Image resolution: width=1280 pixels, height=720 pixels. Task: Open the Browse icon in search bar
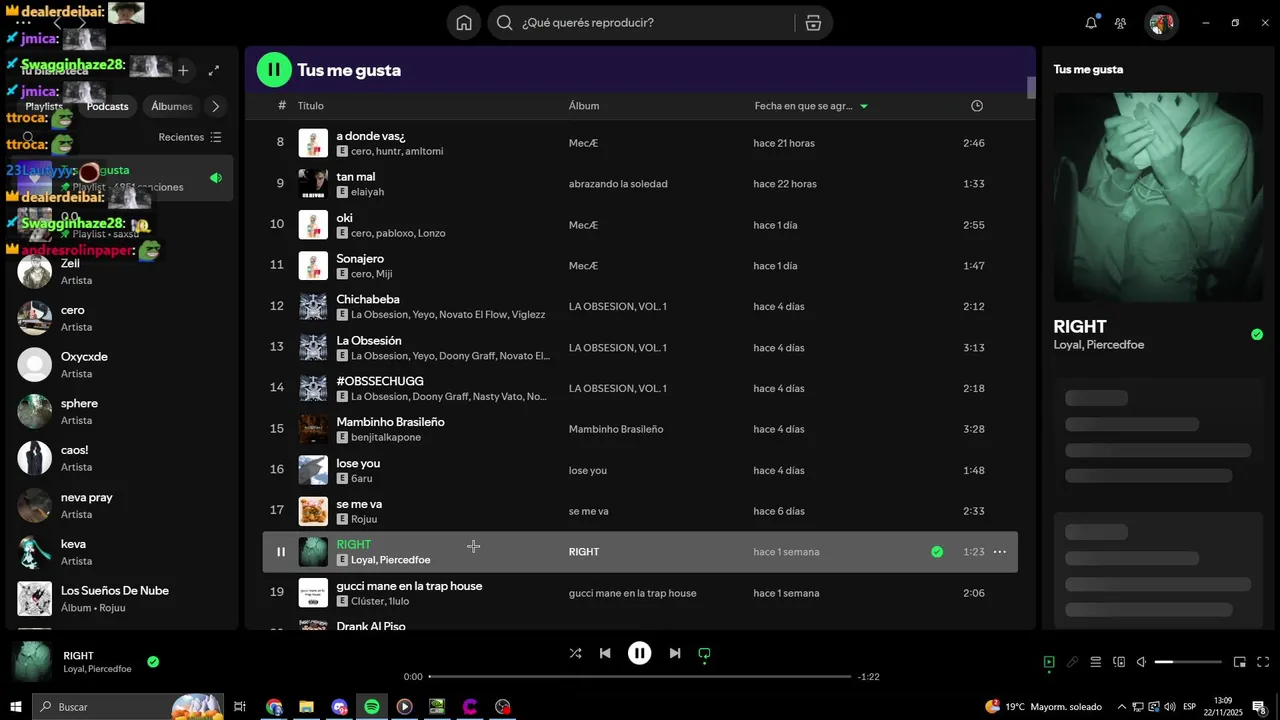[x=813, y=23]
